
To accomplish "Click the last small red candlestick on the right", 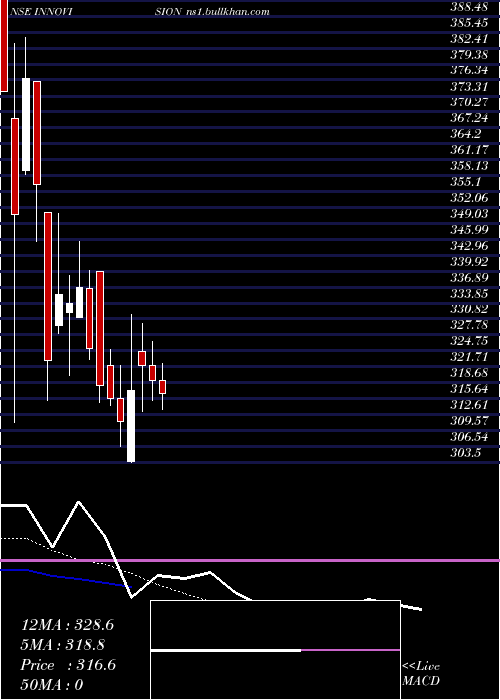I will coord(162,387).
